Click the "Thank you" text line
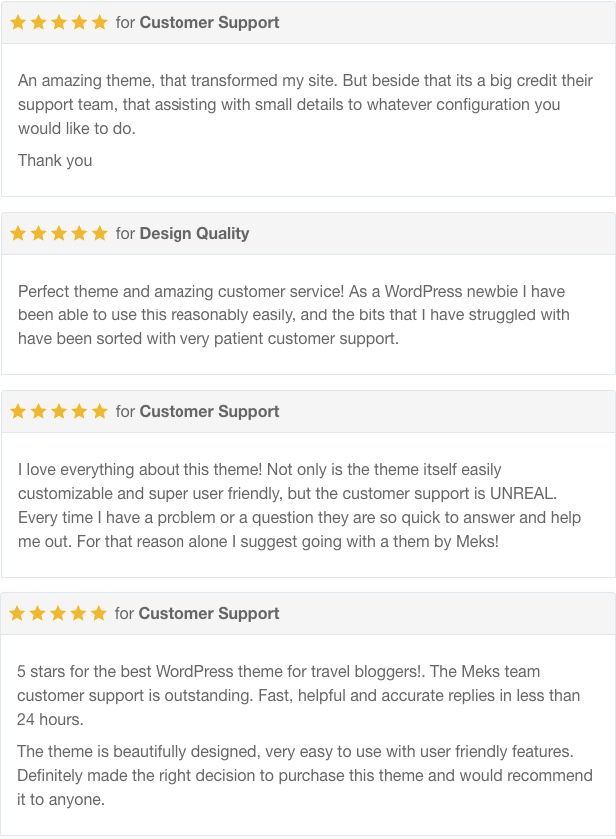Screen dimensions: 616x839 pos(55,160)
